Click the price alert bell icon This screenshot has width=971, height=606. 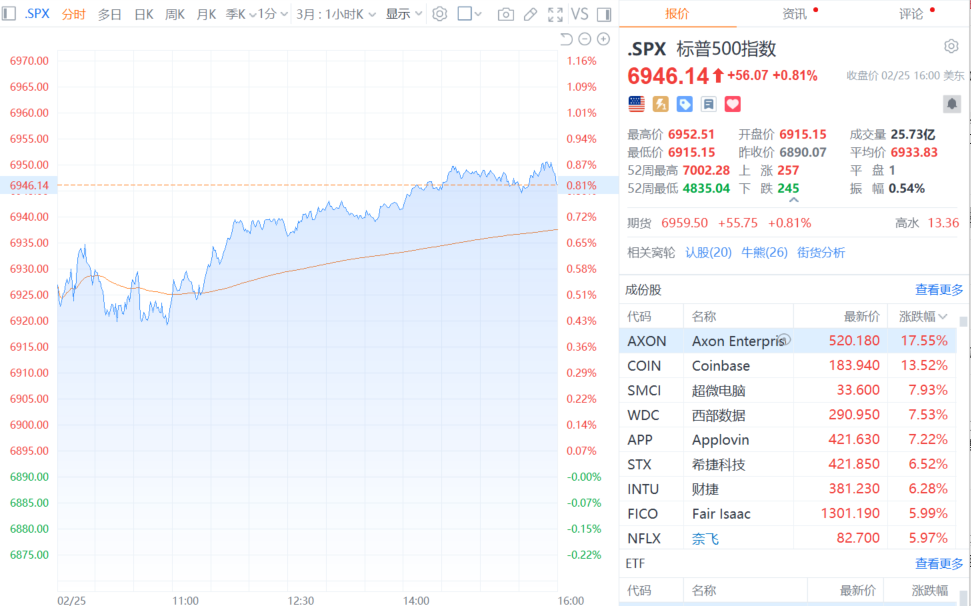point(951,104)
